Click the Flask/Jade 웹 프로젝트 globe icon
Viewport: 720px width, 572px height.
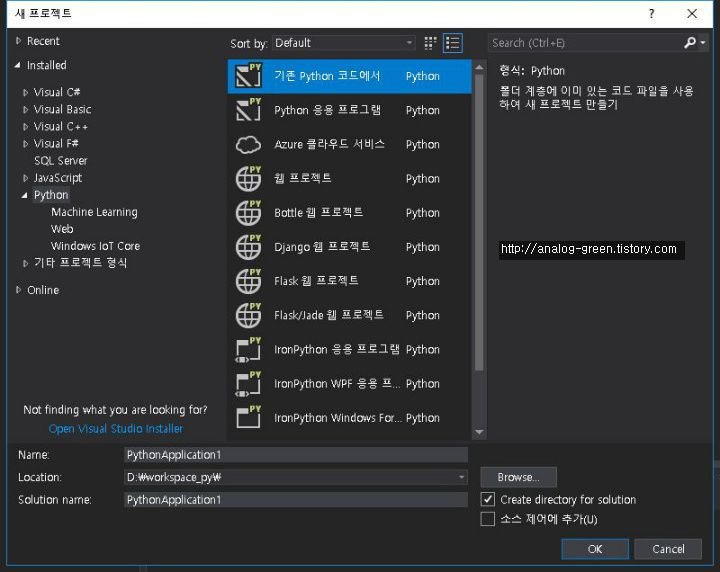click(x=248, y=315)
